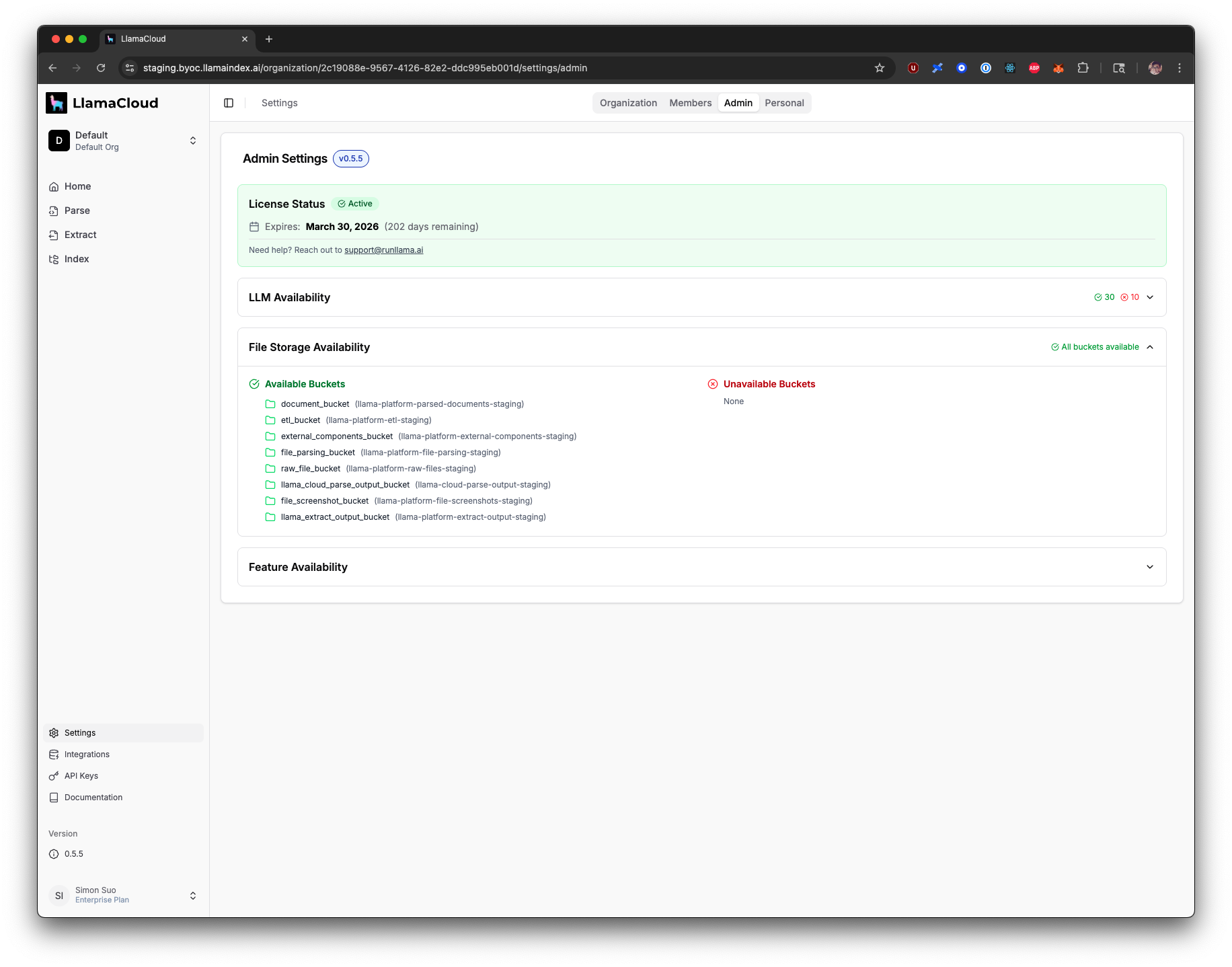Click the LlamaCloud llama logo

[x=57, y=102]
